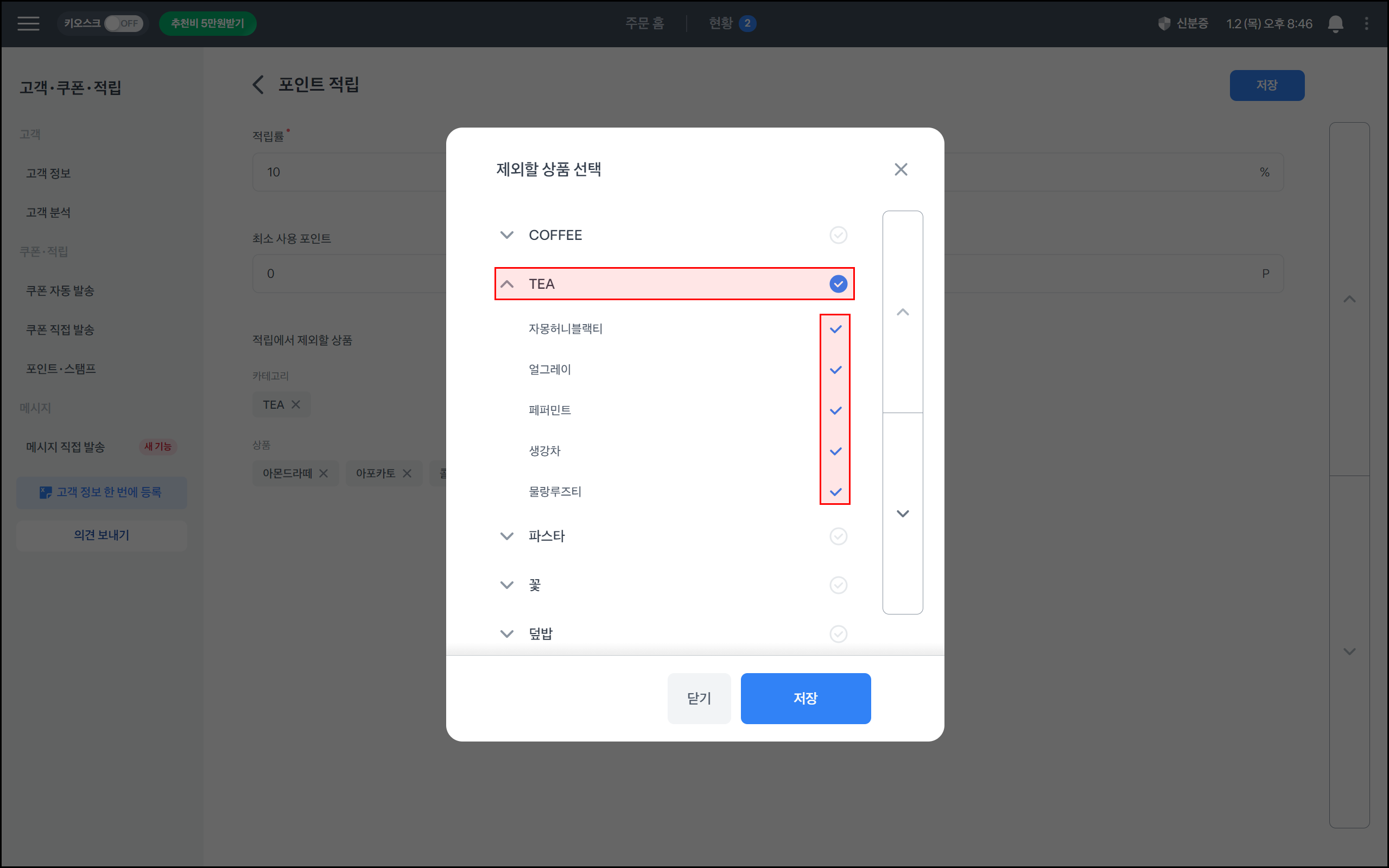Viewport: 1389px width, 868px height.
Task: Switch to the 현황 tab
Action: 721,23
